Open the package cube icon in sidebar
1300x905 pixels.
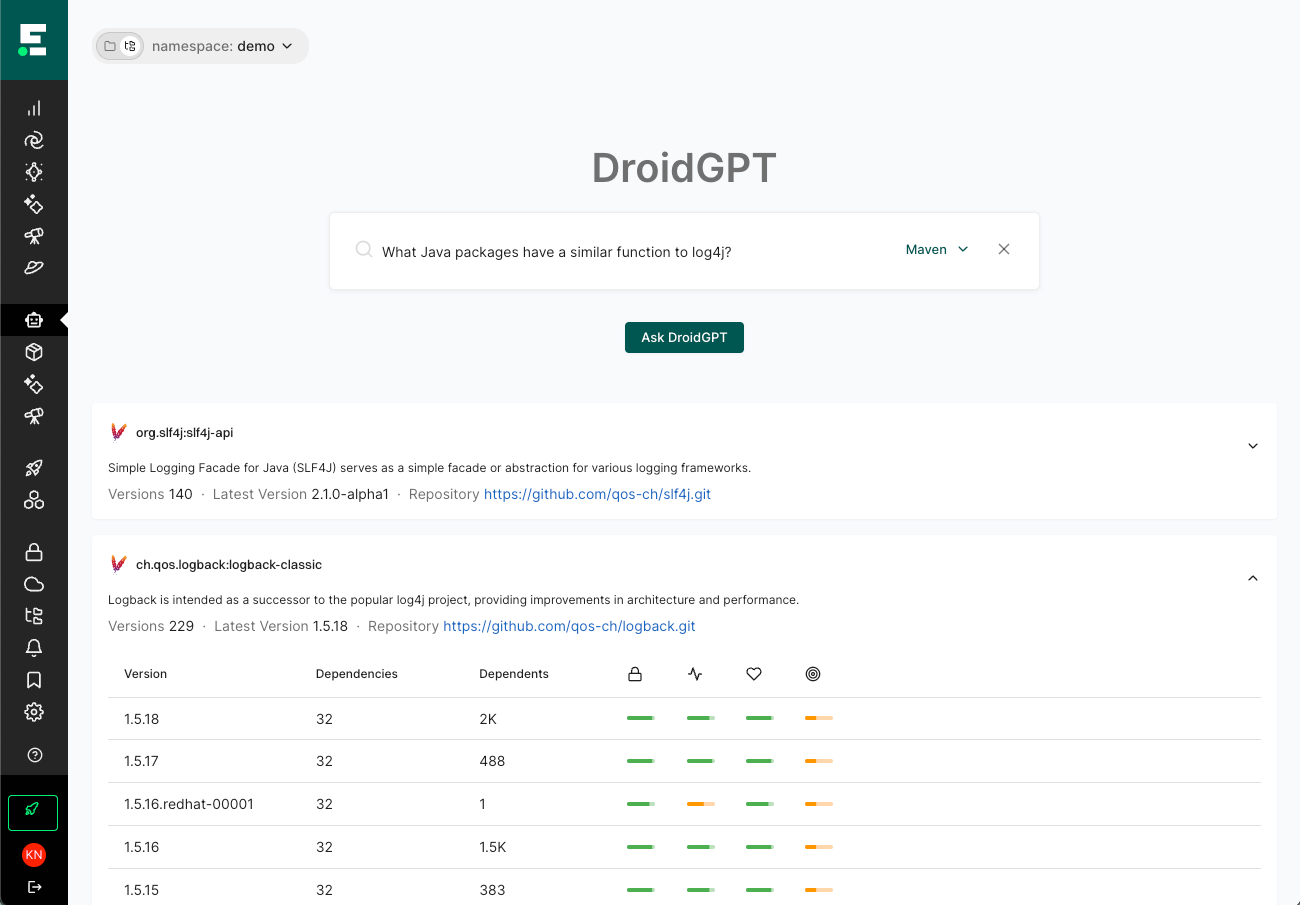coord(34,352)
